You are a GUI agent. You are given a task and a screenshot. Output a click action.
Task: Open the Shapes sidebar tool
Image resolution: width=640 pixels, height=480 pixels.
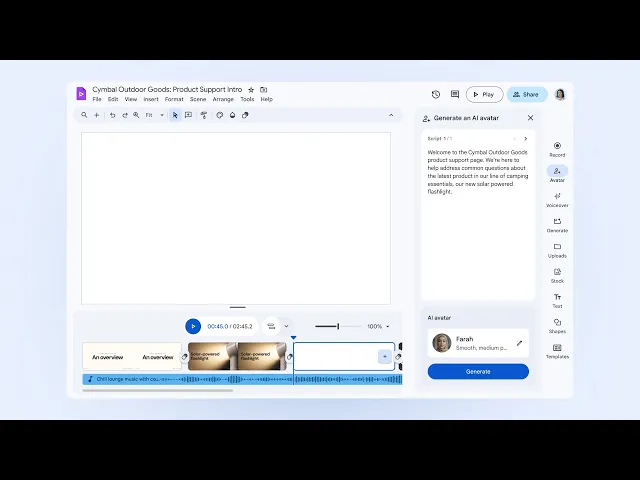557,326
